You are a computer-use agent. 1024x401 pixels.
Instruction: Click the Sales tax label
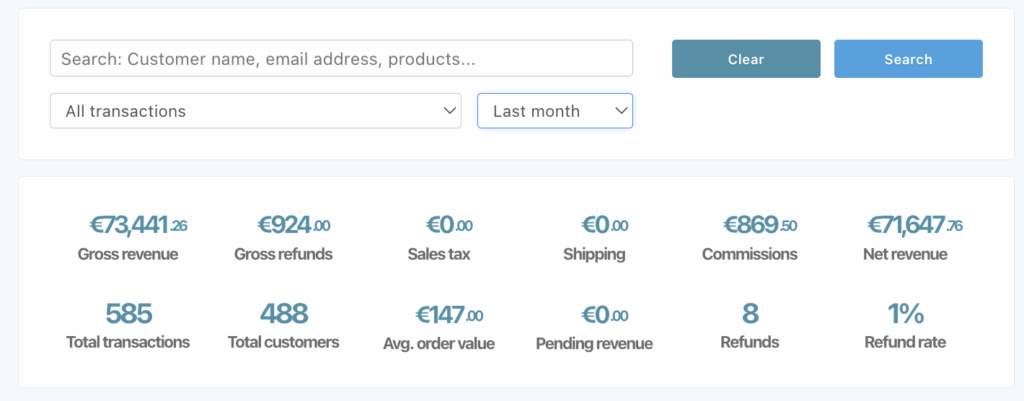(x=439, y=254)
